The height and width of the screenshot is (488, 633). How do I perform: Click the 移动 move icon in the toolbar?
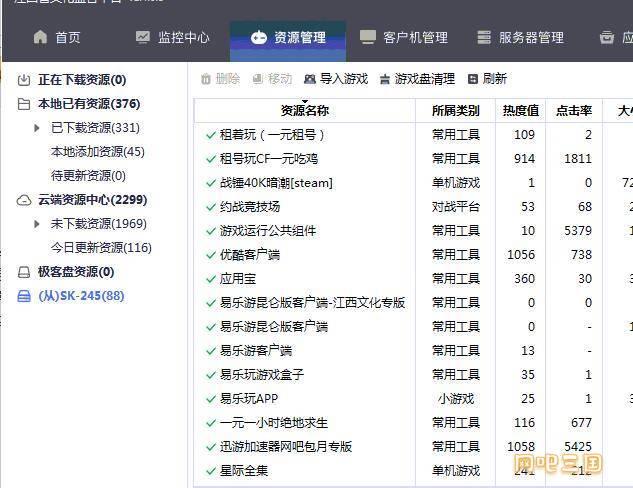click(x=258, y=79)
